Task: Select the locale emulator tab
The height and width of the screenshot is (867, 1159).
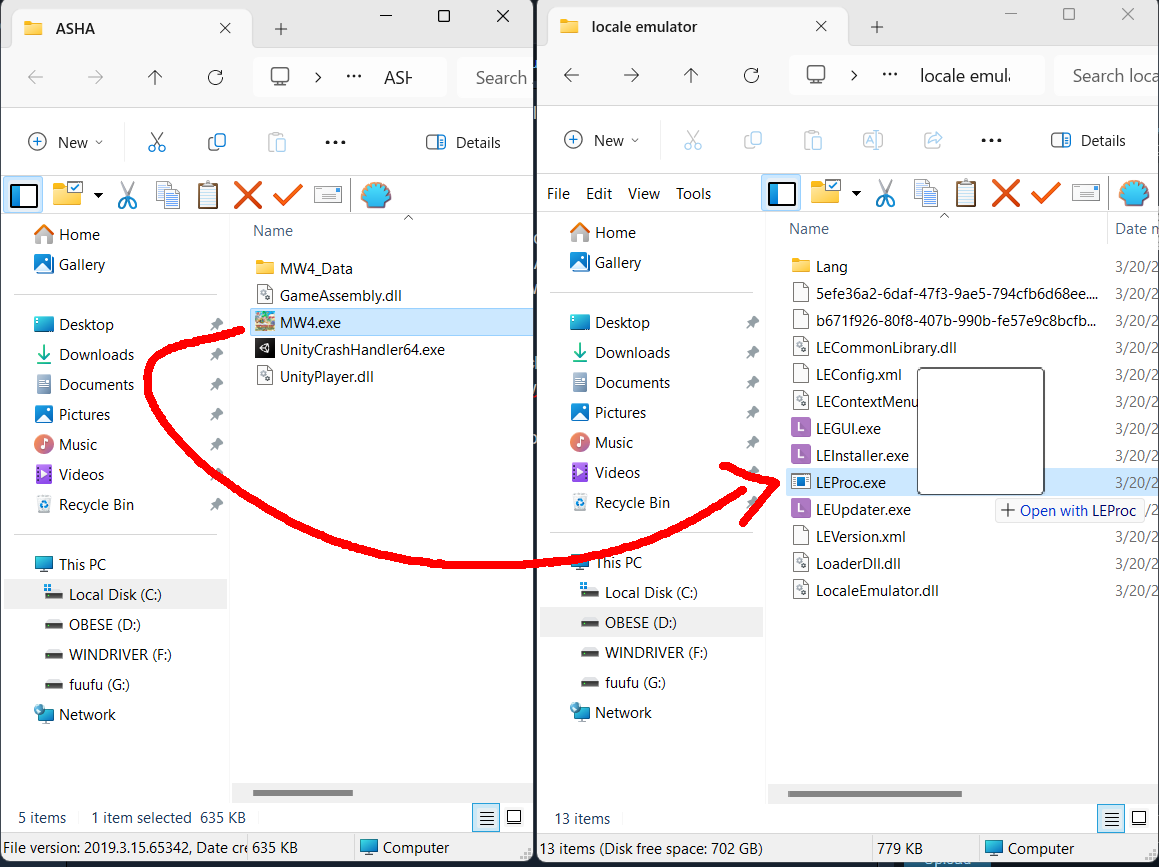Action: point(695,27)
